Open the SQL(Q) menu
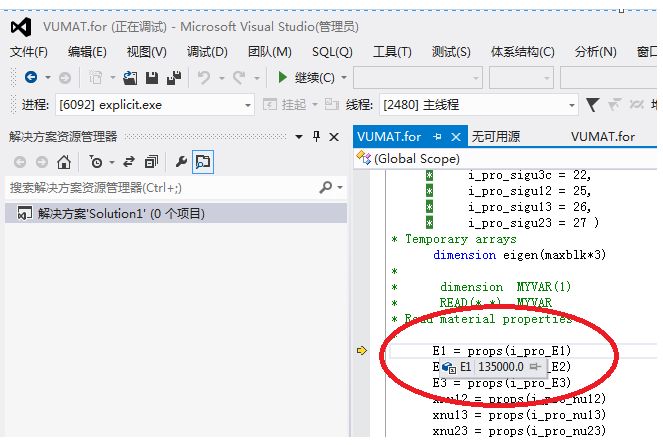The height and width of the screenshot is (445, 663). point(332,52)
